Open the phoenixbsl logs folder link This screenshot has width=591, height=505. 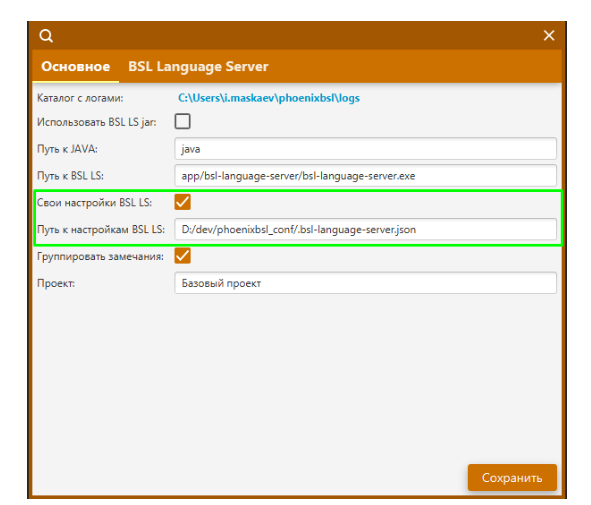tap(269, 98)
